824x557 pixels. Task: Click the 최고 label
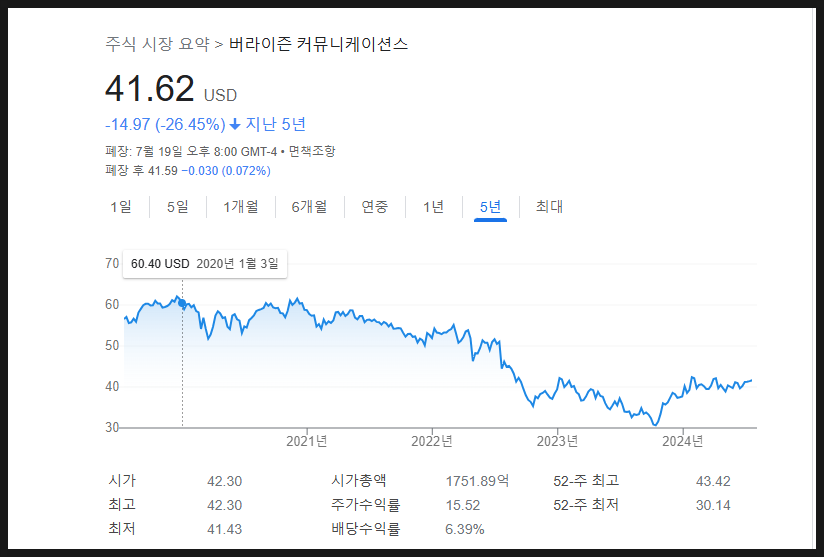122,504
